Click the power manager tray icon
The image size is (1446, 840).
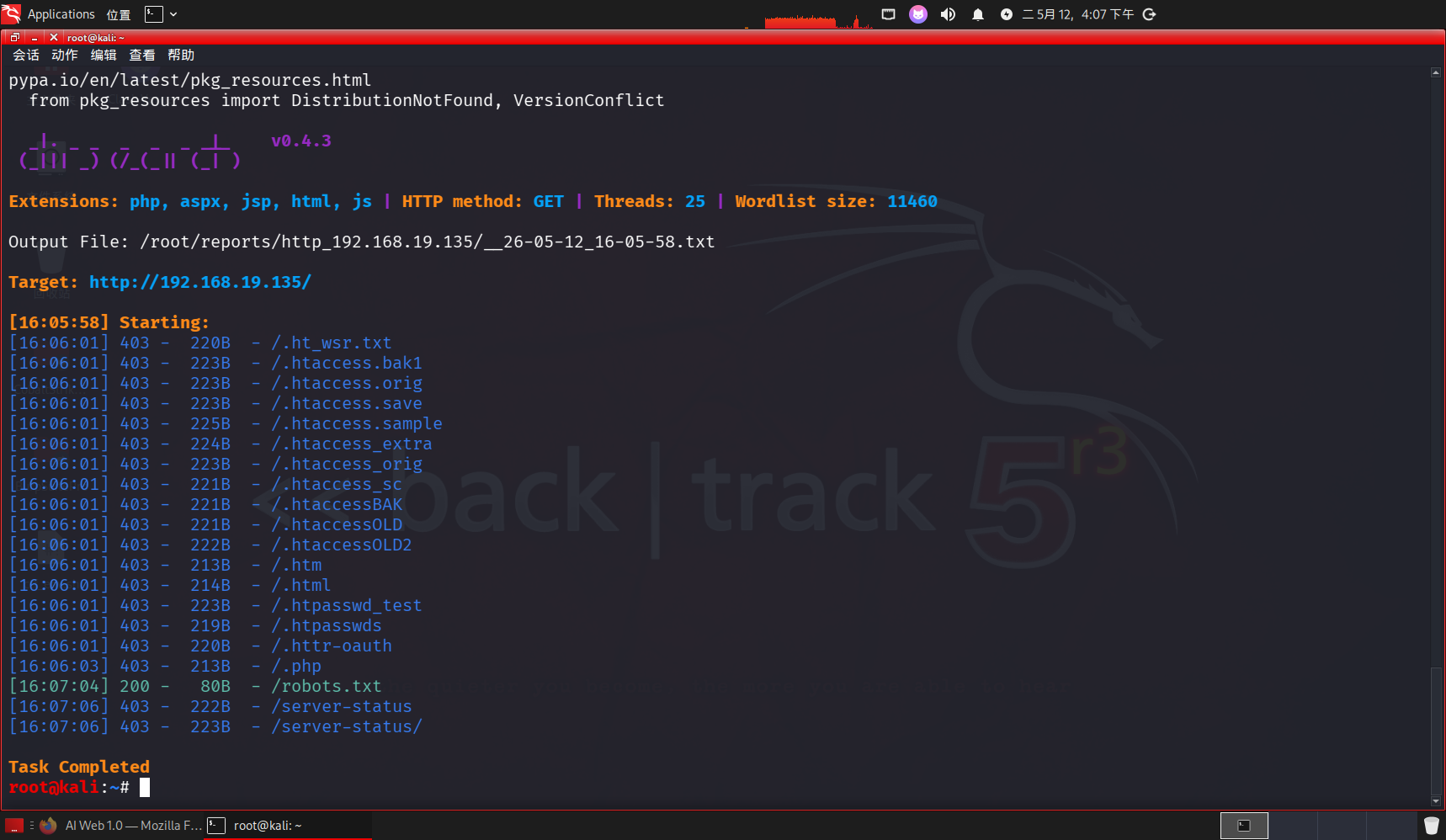coord(1006,14)
